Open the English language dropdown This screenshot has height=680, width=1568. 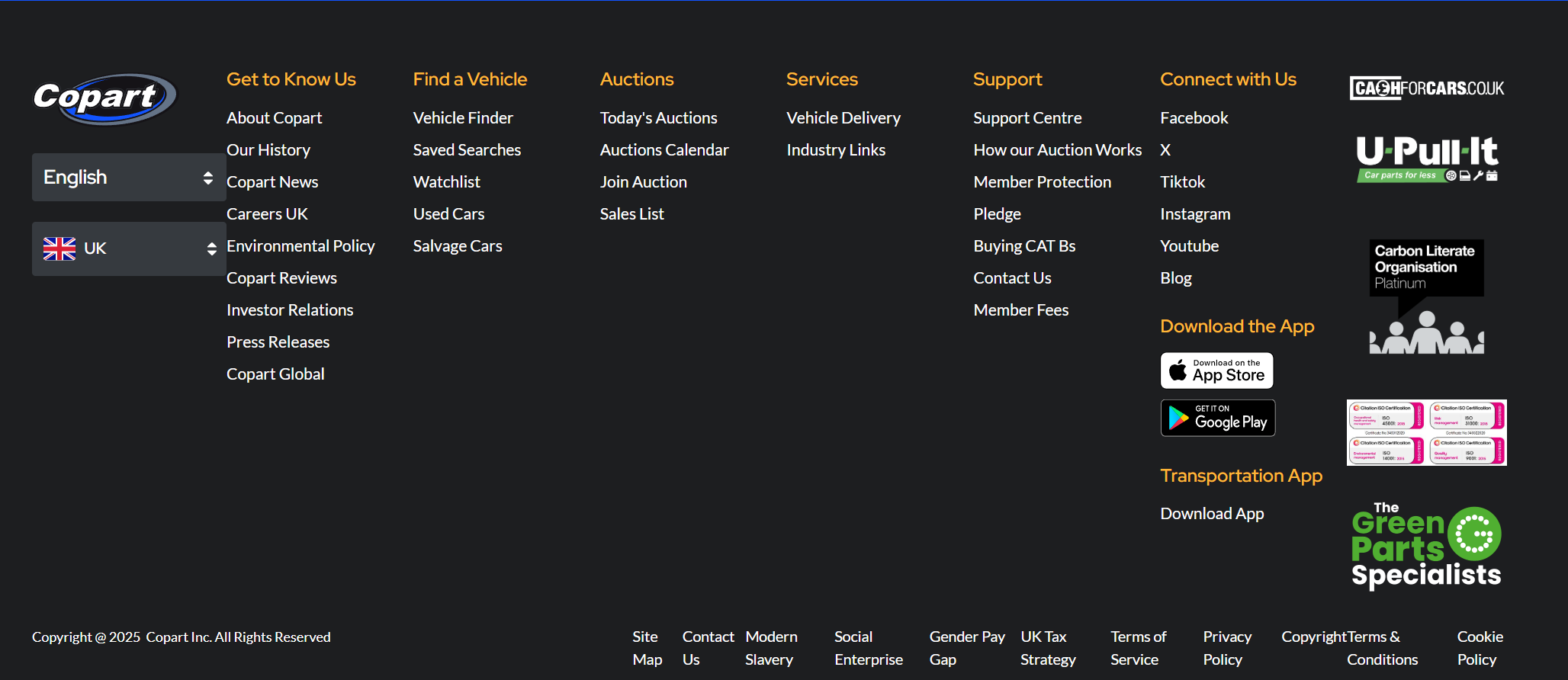[129, 177]
